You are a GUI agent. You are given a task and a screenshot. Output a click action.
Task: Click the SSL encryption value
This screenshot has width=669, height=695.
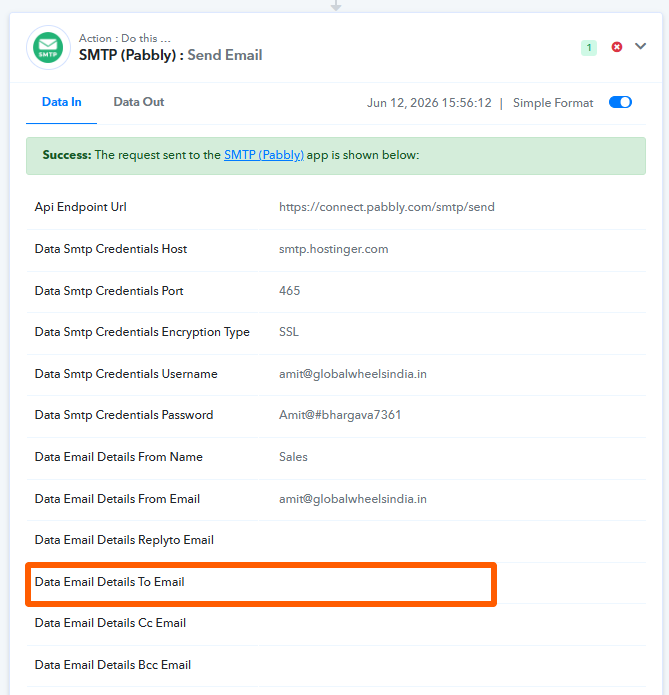pos(289,332)
